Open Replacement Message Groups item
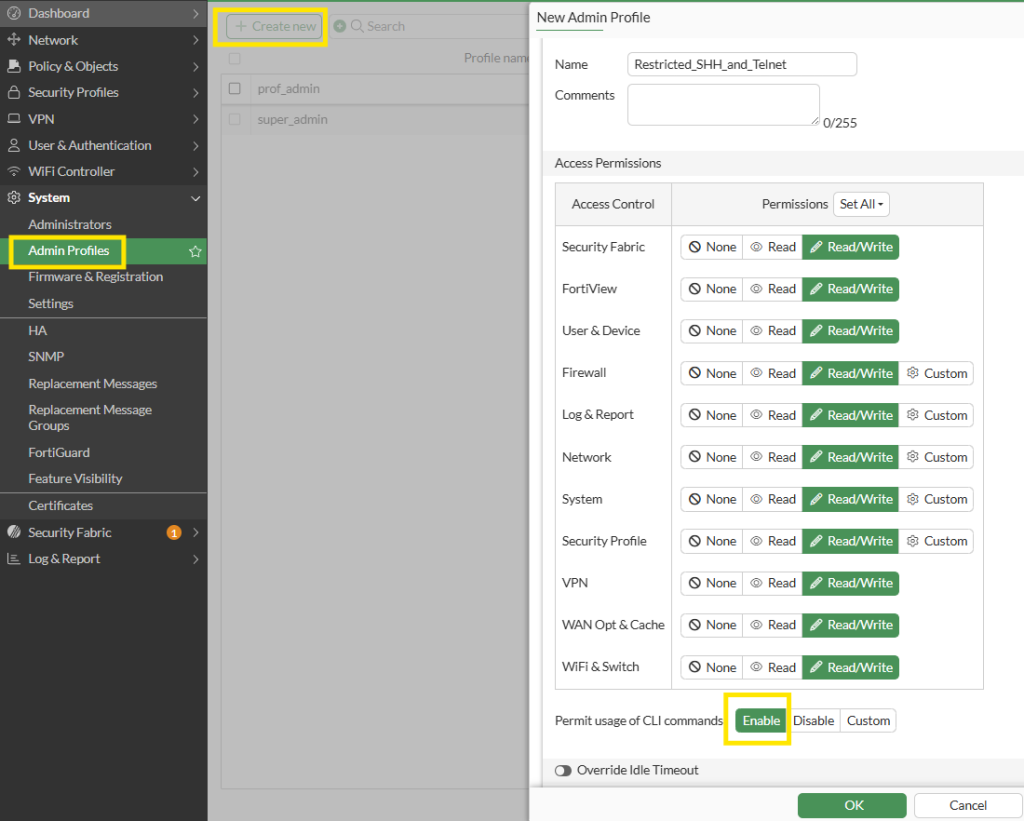Screen dimensions: 1024x821 pos(90,417)
